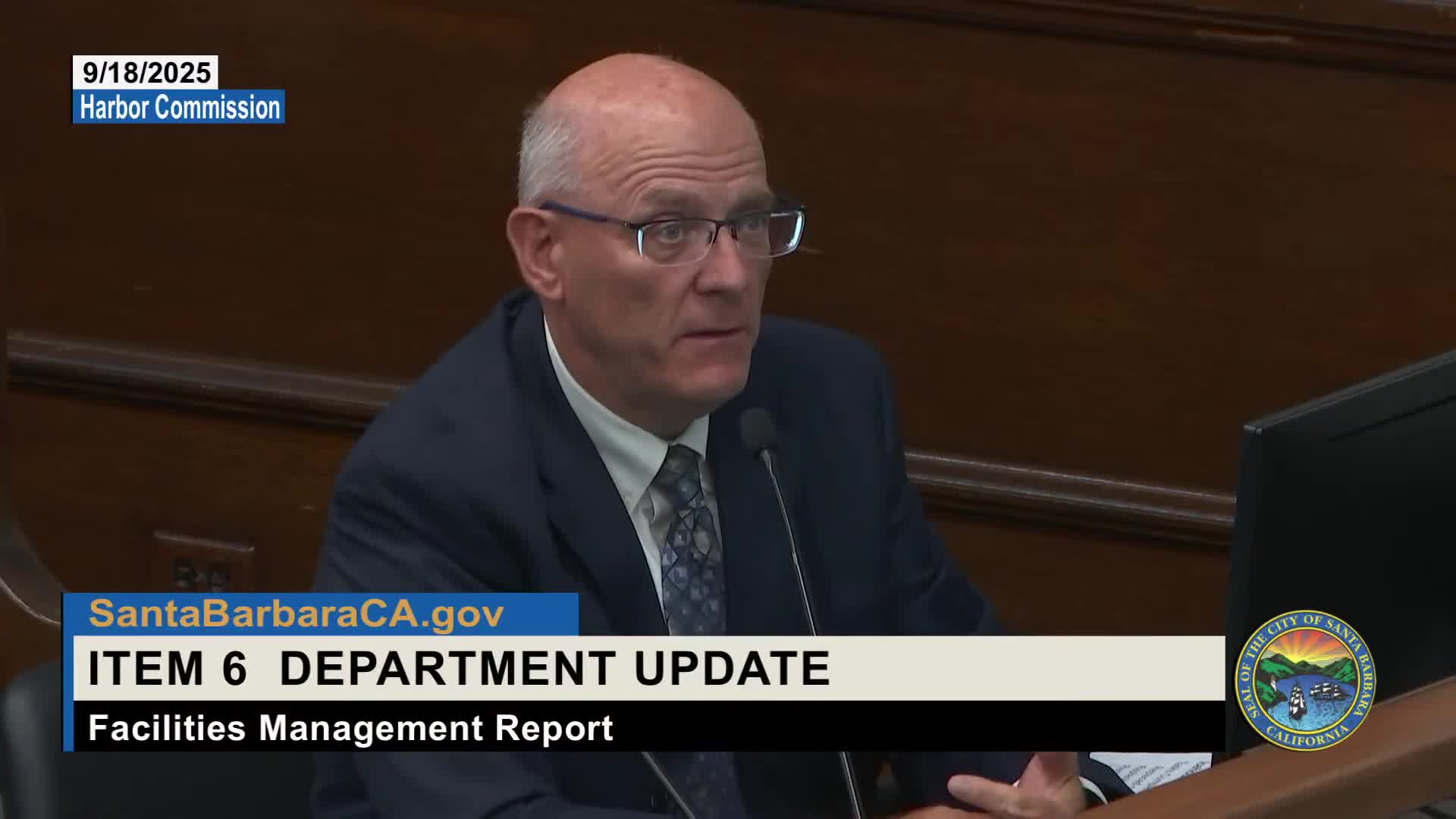
Task: Open the SantaBarbaraCA.gov link text
Action: (x=296, y=614)
